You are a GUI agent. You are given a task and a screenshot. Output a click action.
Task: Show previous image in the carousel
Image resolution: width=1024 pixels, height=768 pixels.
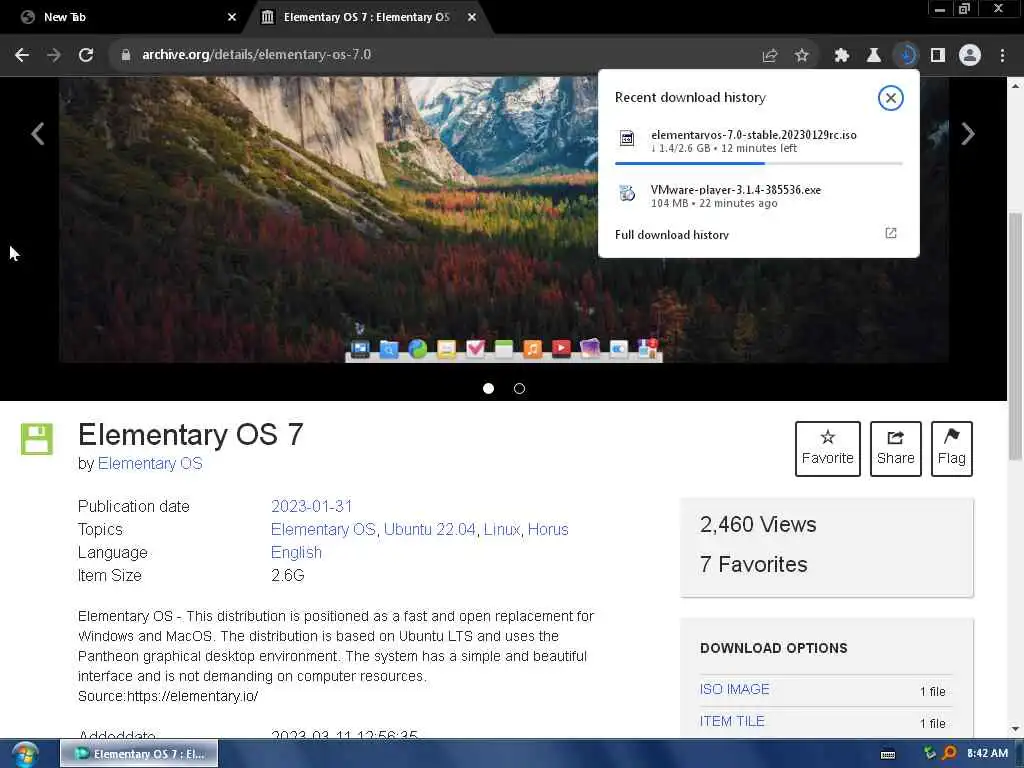tap(38, 134)
